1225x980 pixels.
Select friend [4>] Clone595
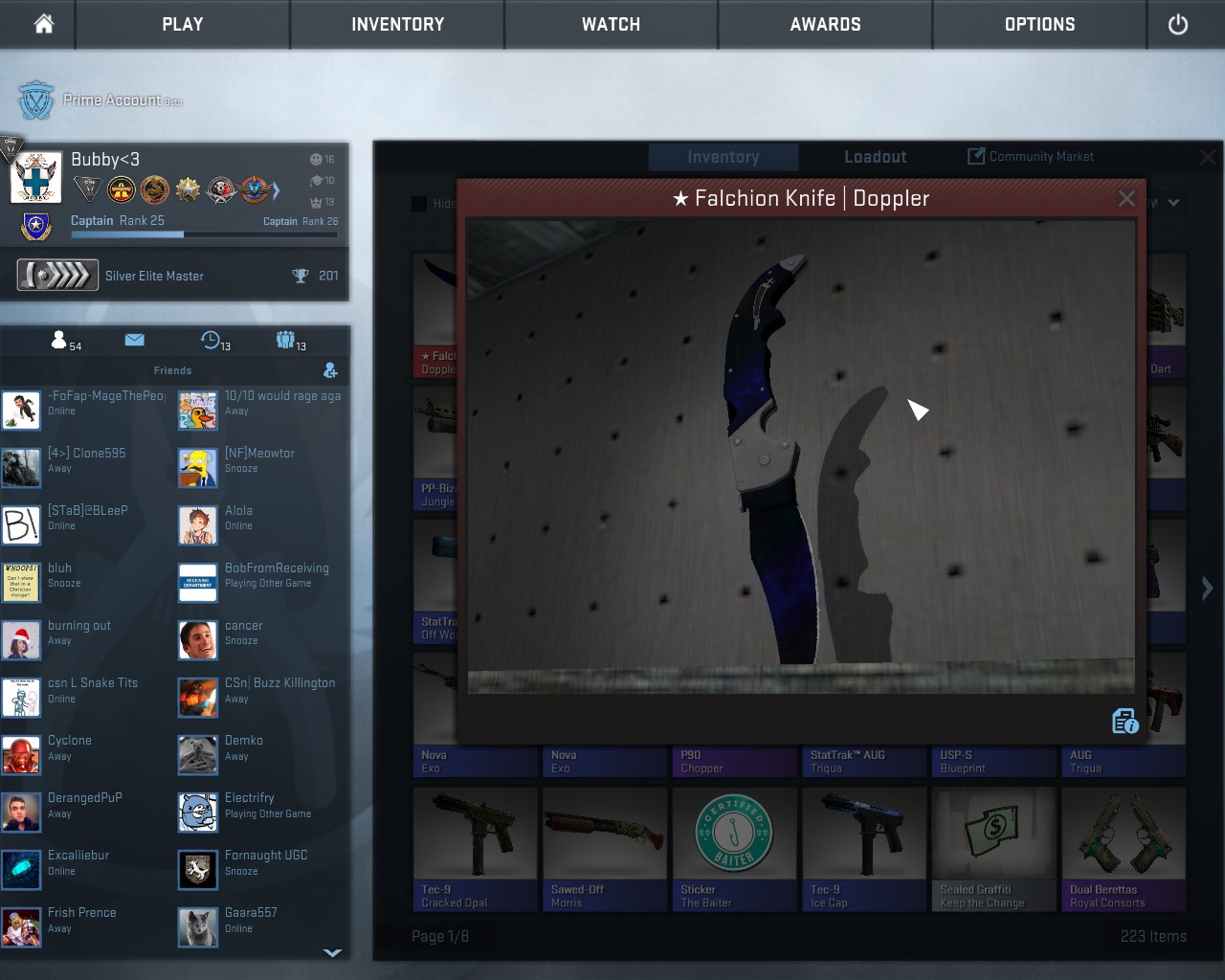(x=86, y=467)
